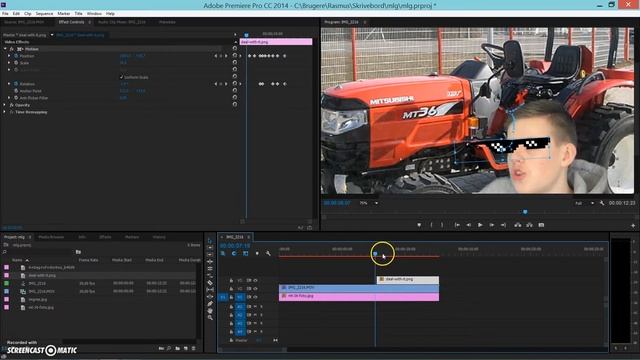Toggle the Position animation stopwatch

pyautogui.click(x=16, y=56)
